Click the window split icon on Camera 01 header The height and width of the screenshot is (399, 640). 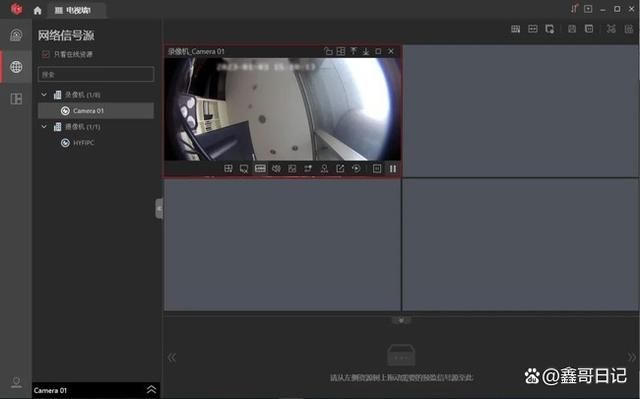pos(341,51)
